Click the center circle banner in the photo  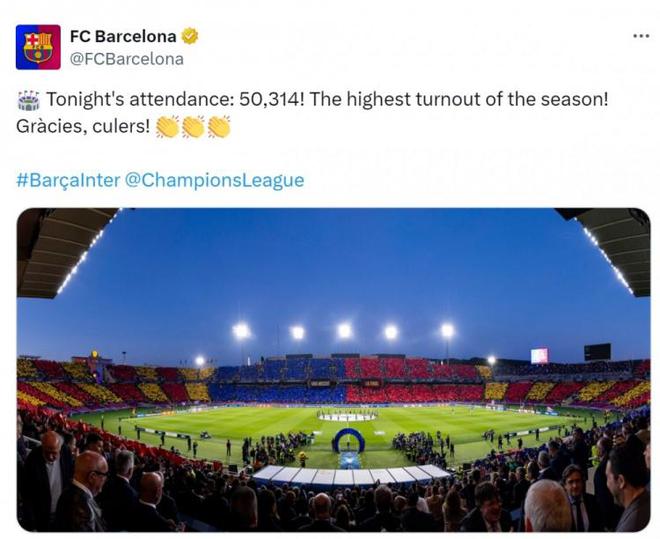(347, 416)
